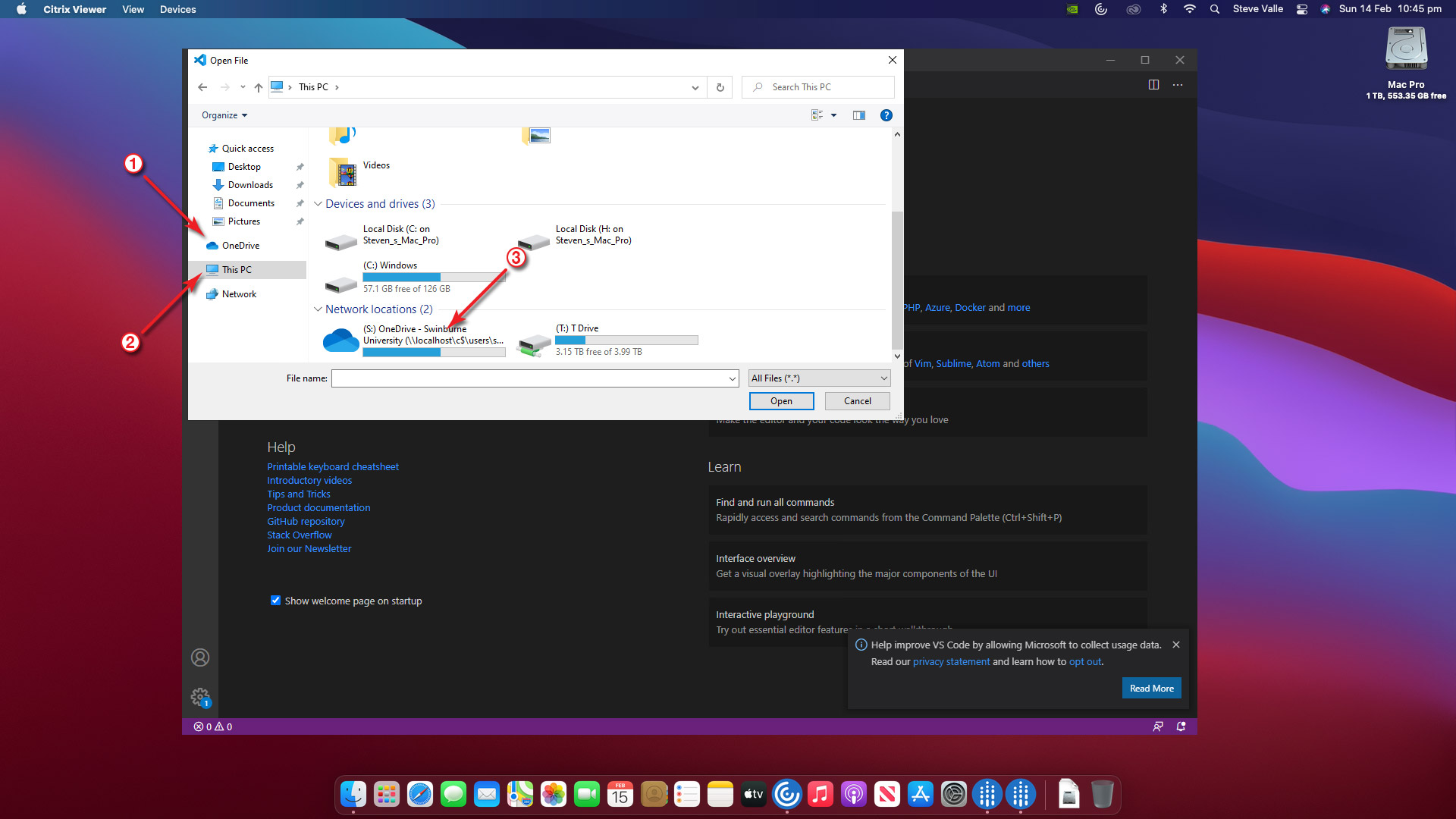Open the Accounts icon in activity bar

pos(200,657)
